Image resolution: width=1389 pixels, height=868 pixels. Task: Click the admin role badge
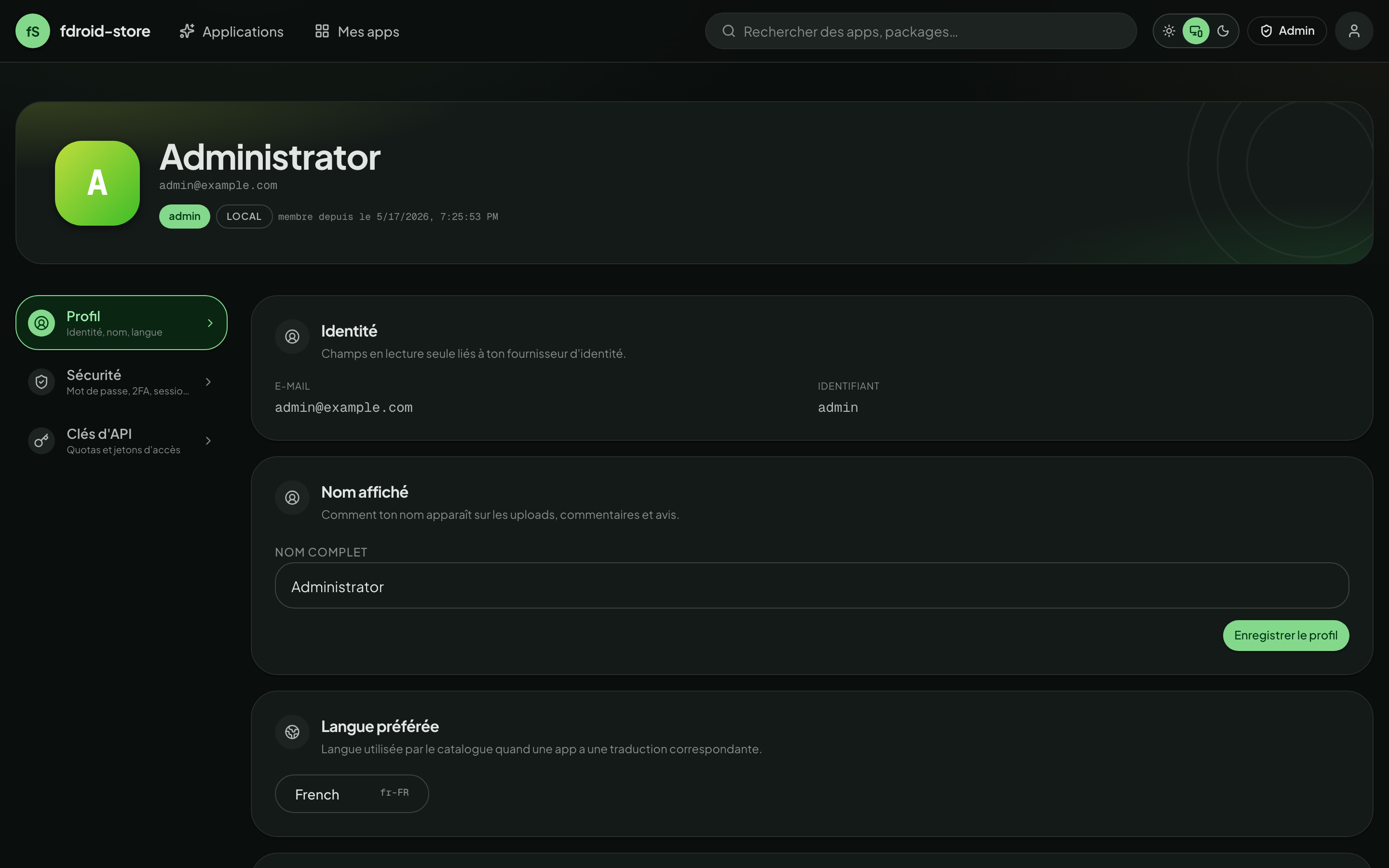(x=184, y=217)
